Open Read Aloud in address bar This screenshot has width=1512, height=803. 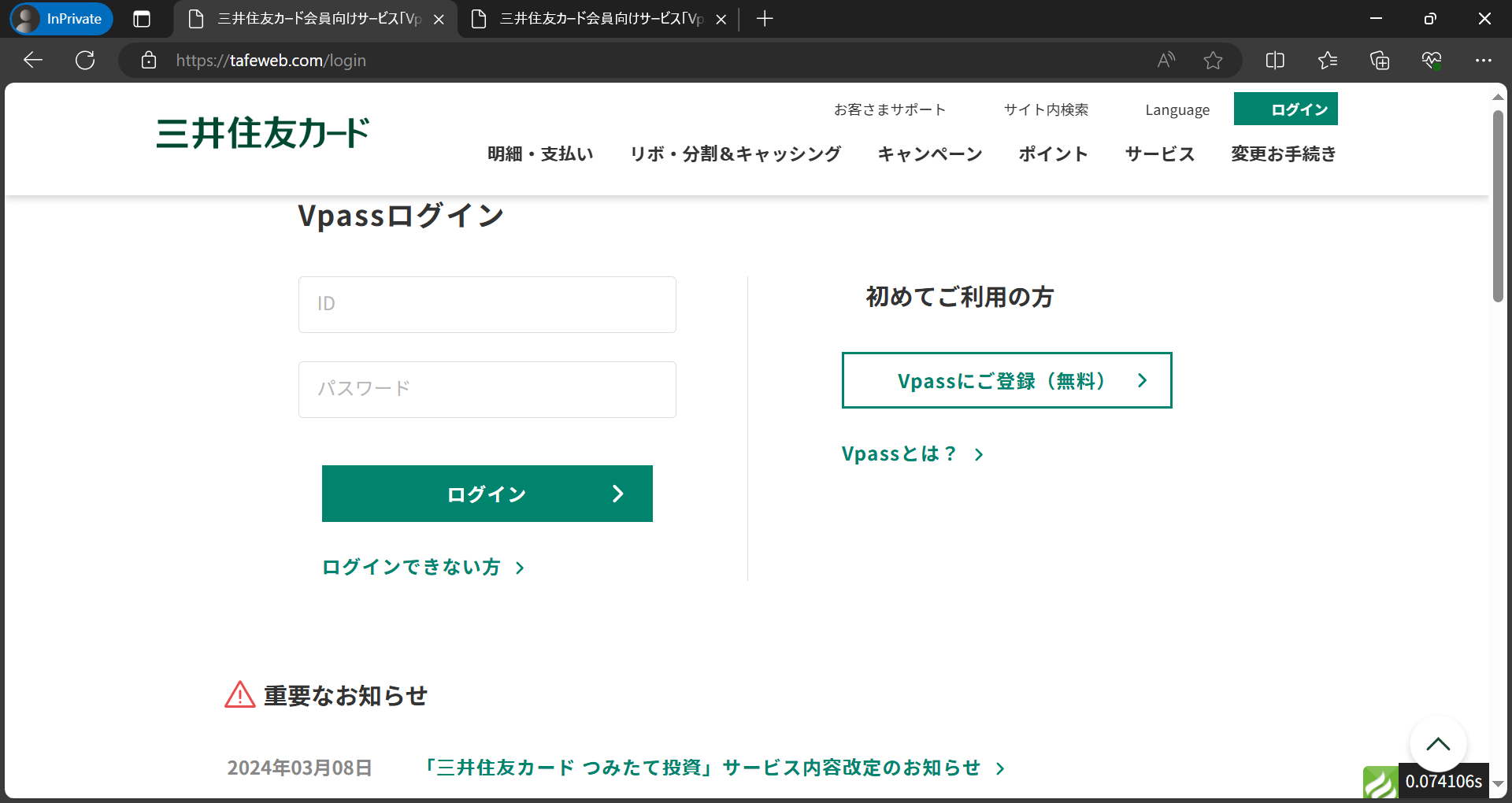1166,60
